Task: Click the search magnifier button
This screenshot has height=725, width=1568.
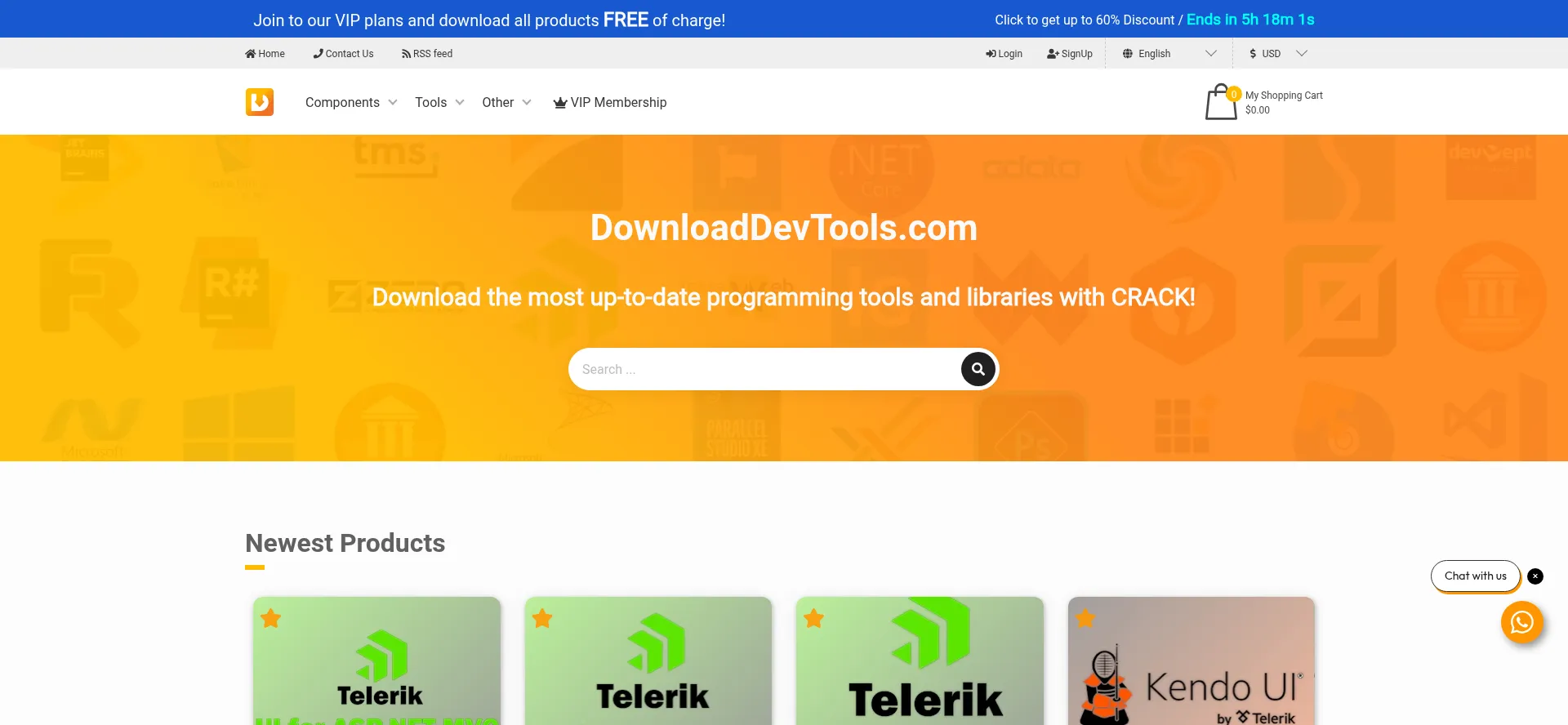Action: pyautogui.click(x=978, y=369)
